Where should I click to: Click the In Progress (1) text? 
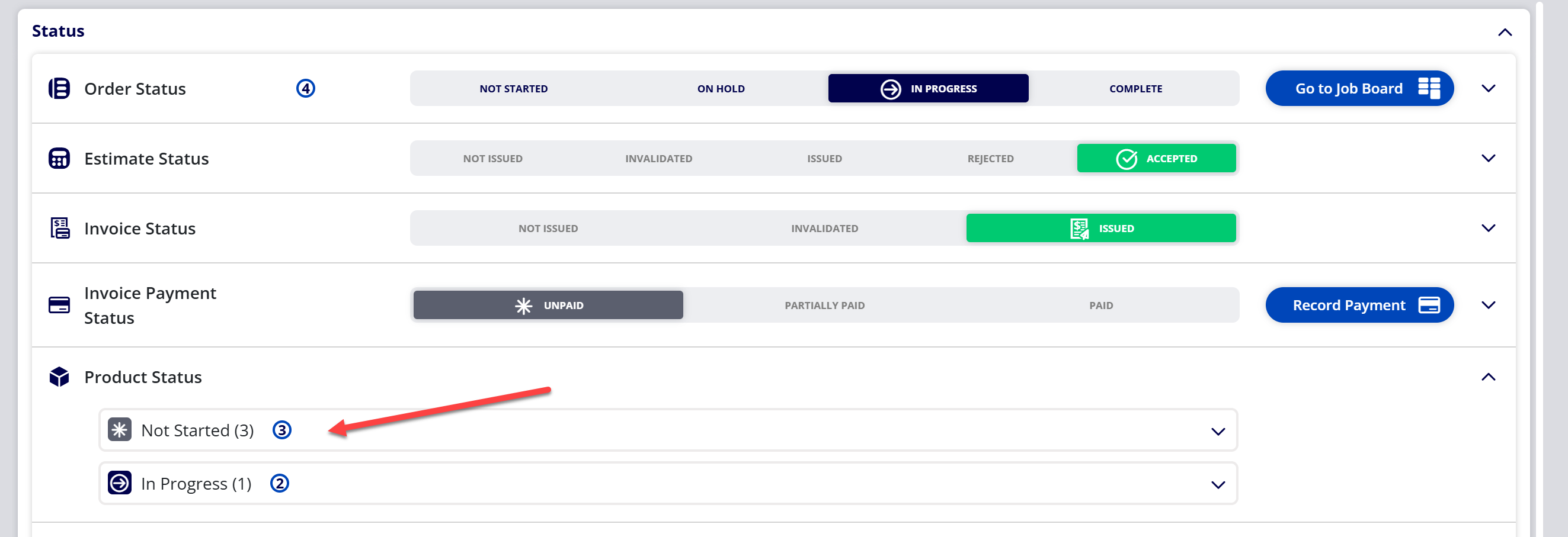(196, 484)
